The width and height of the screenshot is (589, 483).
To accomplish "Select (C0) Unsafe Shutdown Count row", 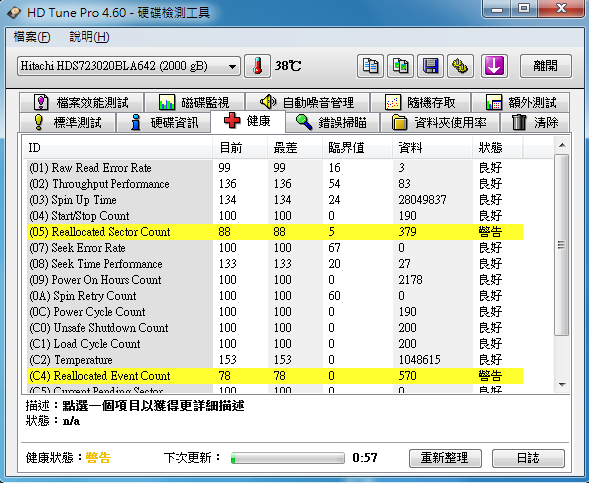I will tap(275, 328).
